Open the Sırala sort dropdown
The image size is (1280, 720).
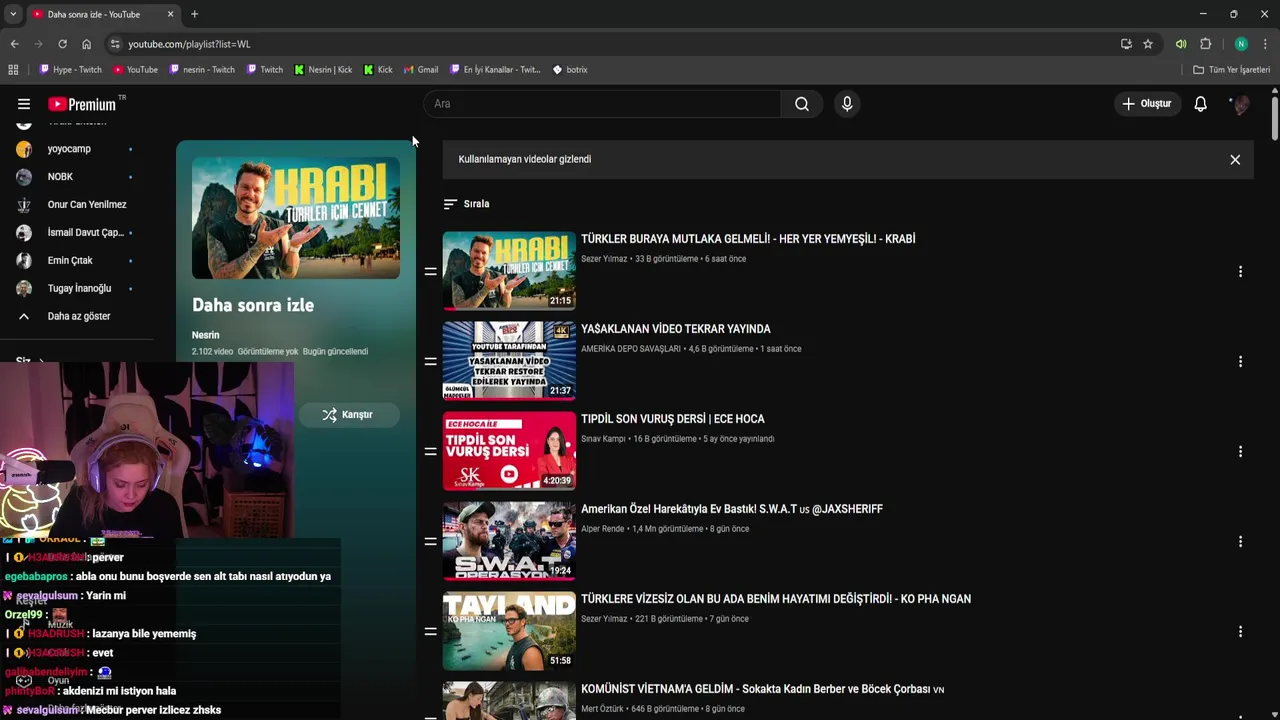coord(466,204)
